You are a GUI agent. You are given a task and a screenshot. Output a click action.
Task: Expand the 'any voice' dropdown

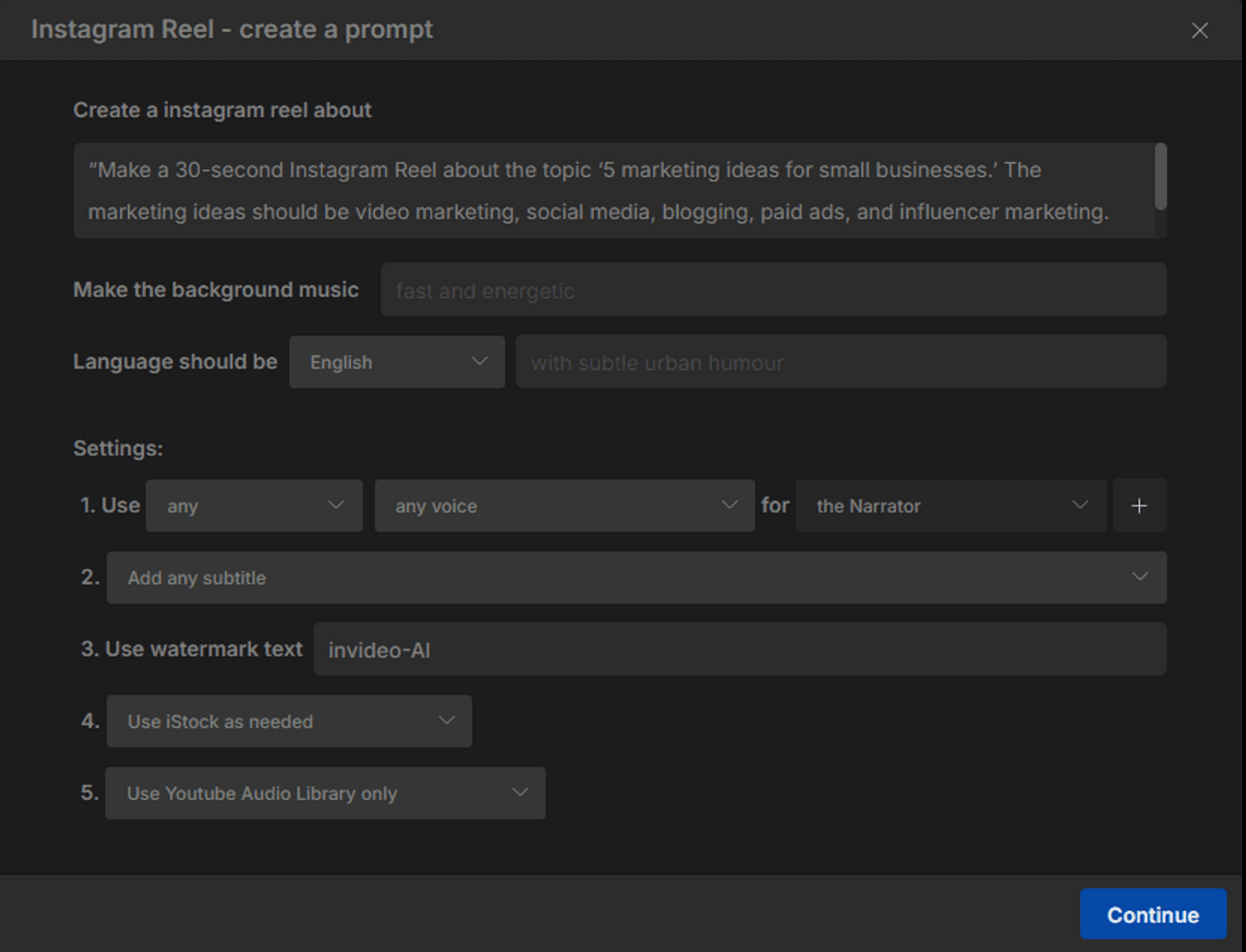564,505
